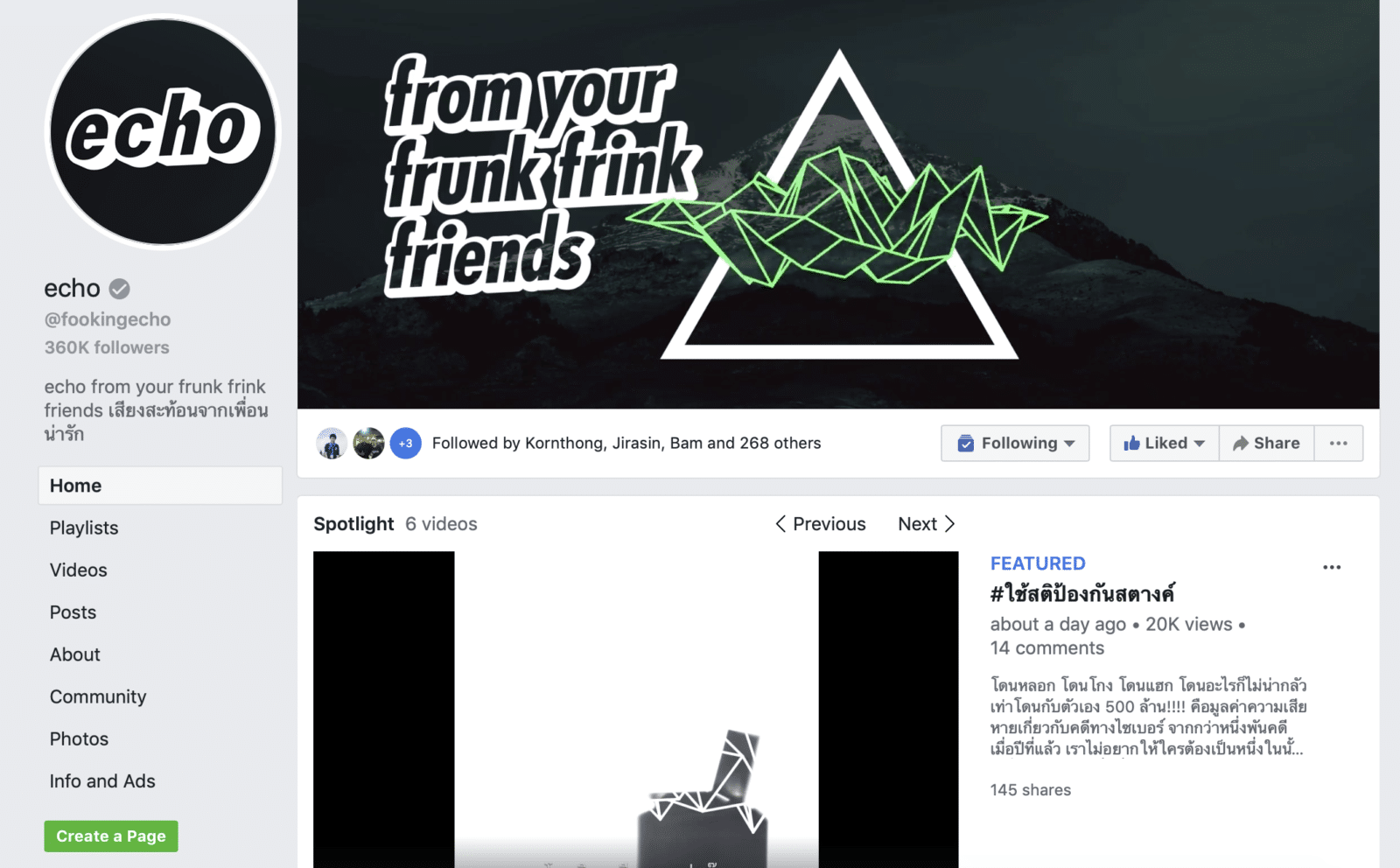The height and width of the screenshot is (868, 1400).
Task: Play the spotlight featured video thumbnail
Action: click(636, 710)
